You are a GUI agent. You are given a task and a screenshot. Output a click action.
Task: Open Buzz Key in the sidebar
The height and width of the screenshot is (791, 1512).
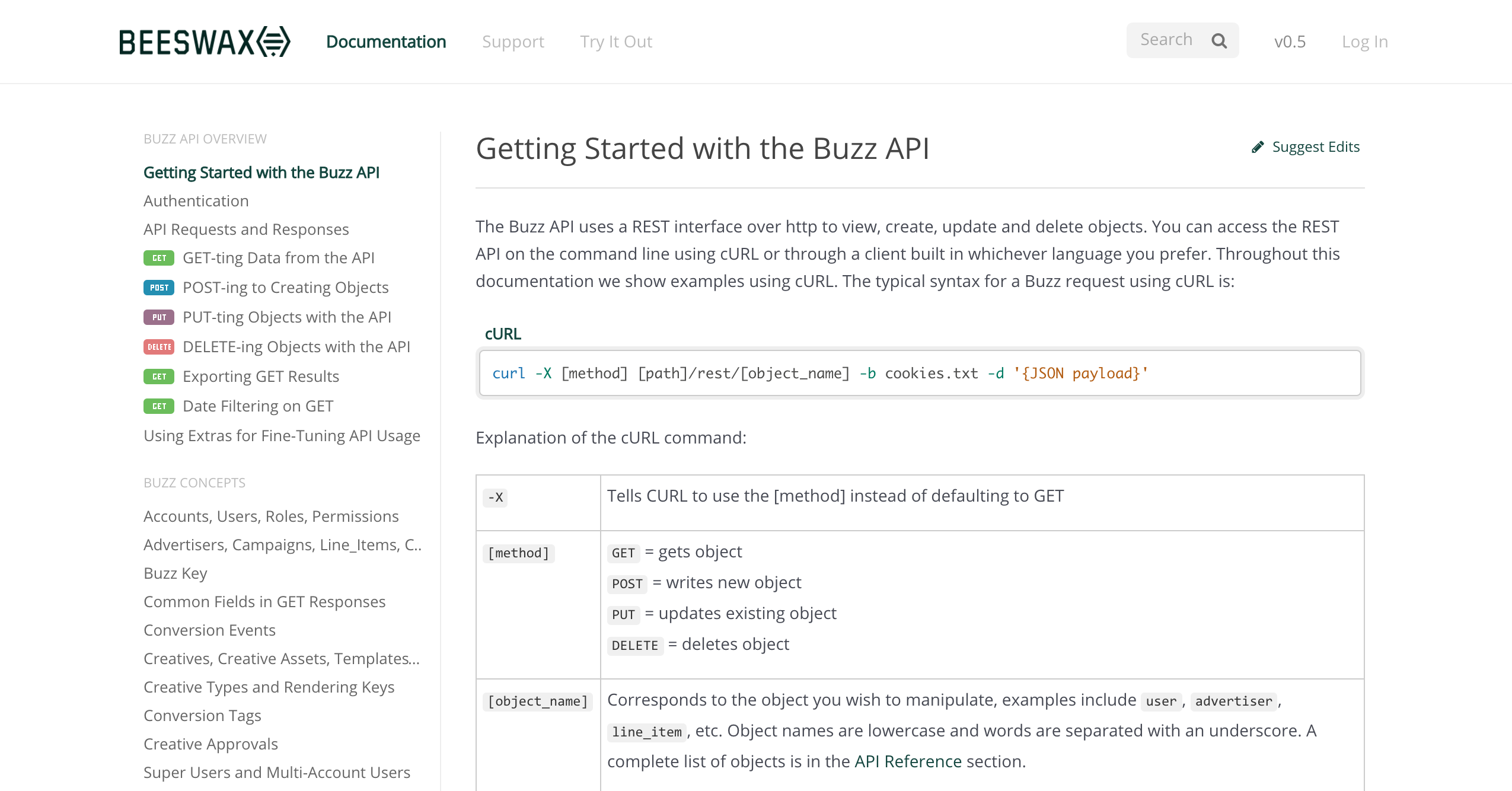click(x=175, y=573)
